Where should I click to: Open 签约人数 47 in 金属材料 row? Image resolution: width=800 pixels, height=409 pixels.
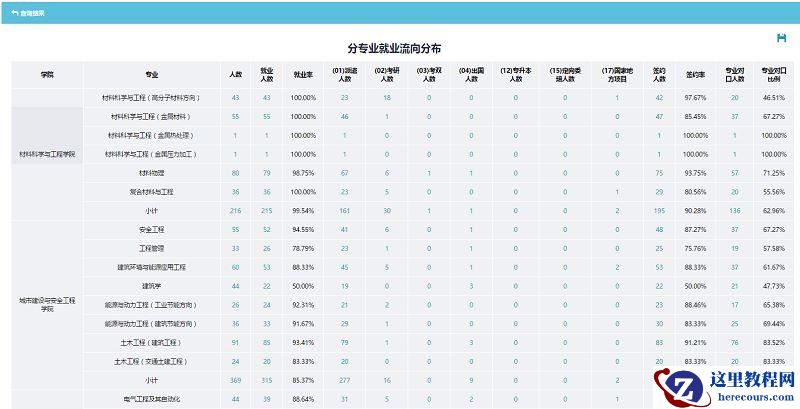pos(659,117)
